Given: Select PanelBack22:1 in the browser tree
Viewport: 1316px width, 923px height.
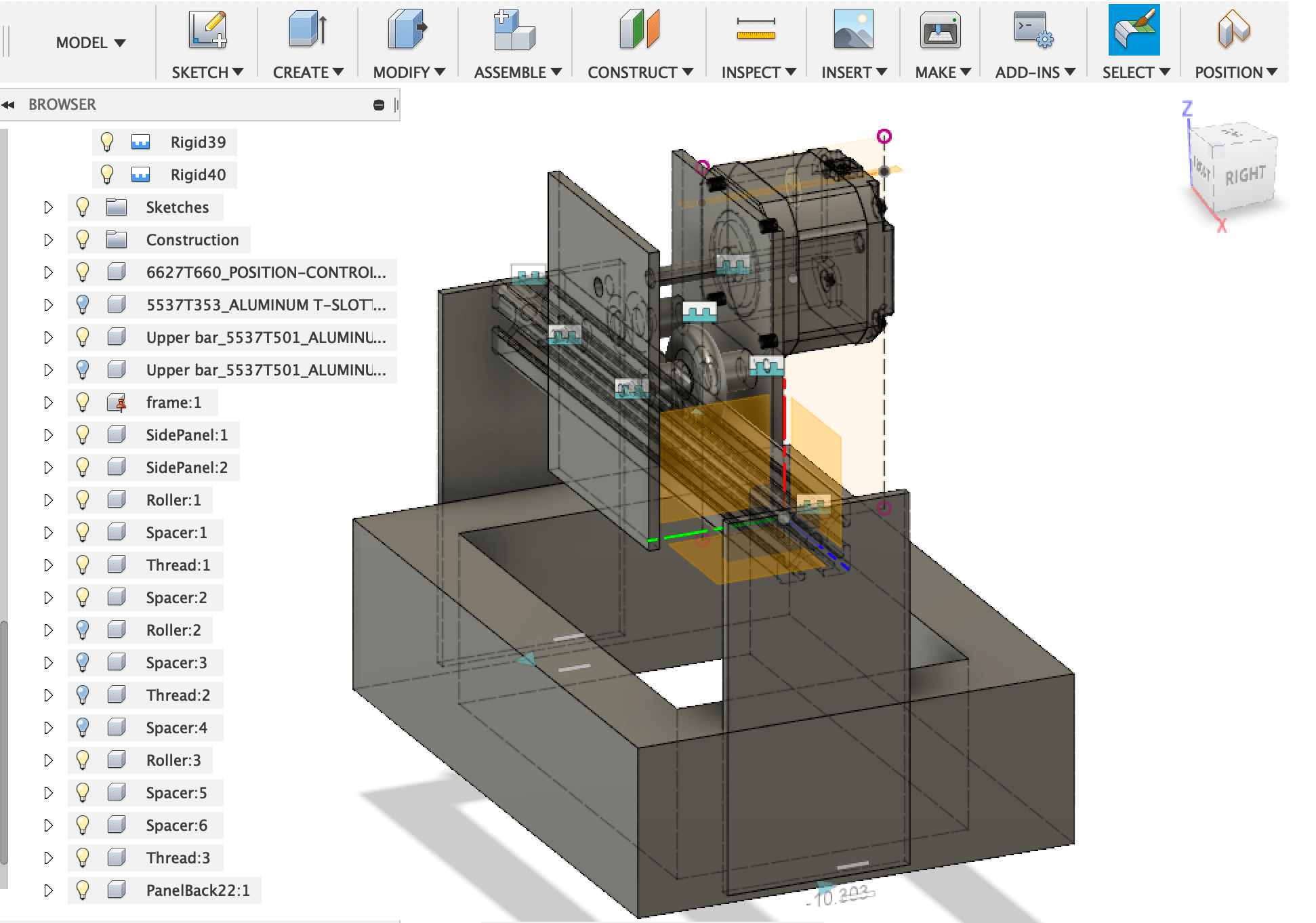Looking at the screenshot, I should (197, 890).
